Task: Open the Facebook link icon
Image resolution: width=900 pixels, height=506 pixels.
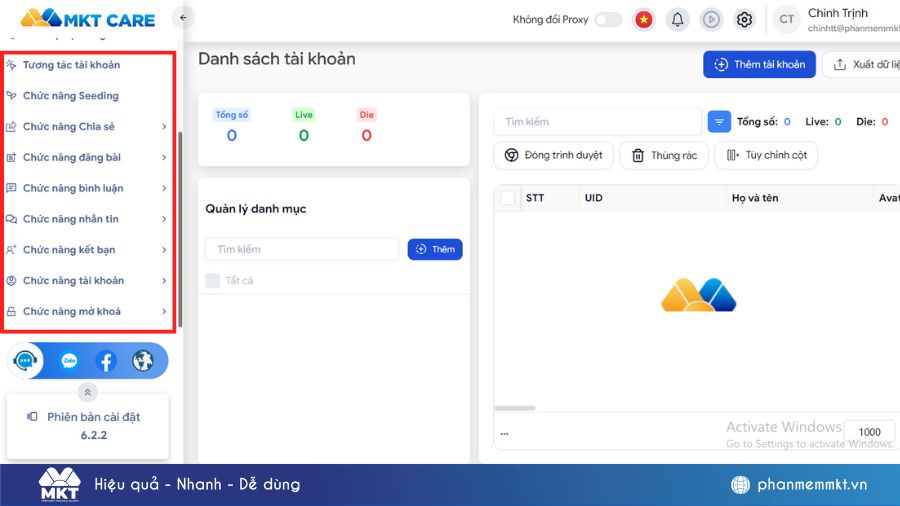Action: tap(106, 361)
